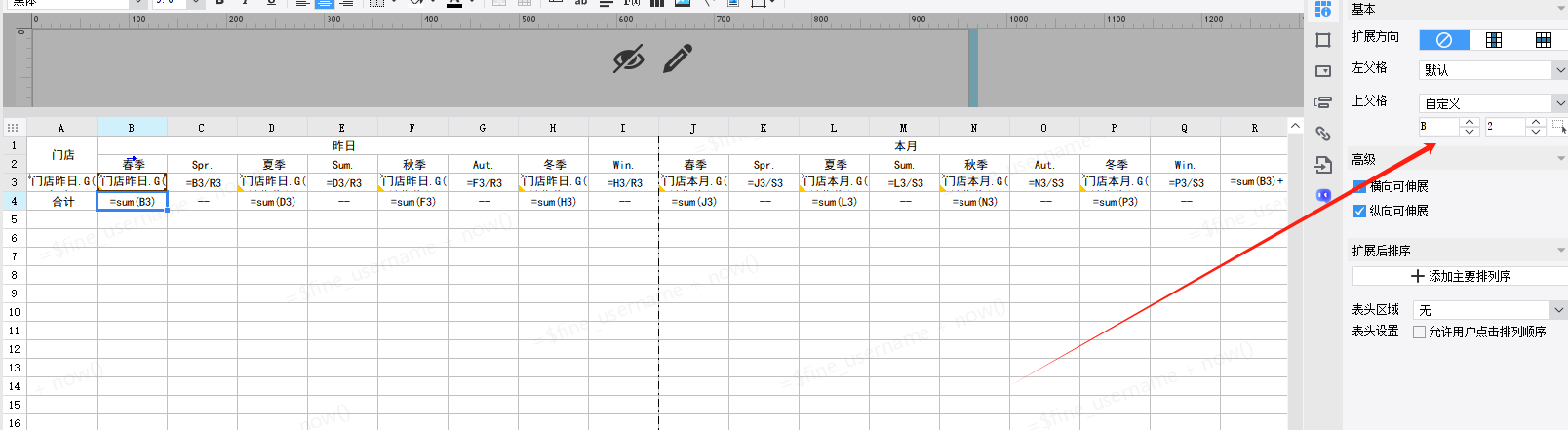Image resolution: width=1568 pixels, height=430 pixels.
Task: Select the 合计 cell
Action: pyautogui.click(x=61, y=201)
